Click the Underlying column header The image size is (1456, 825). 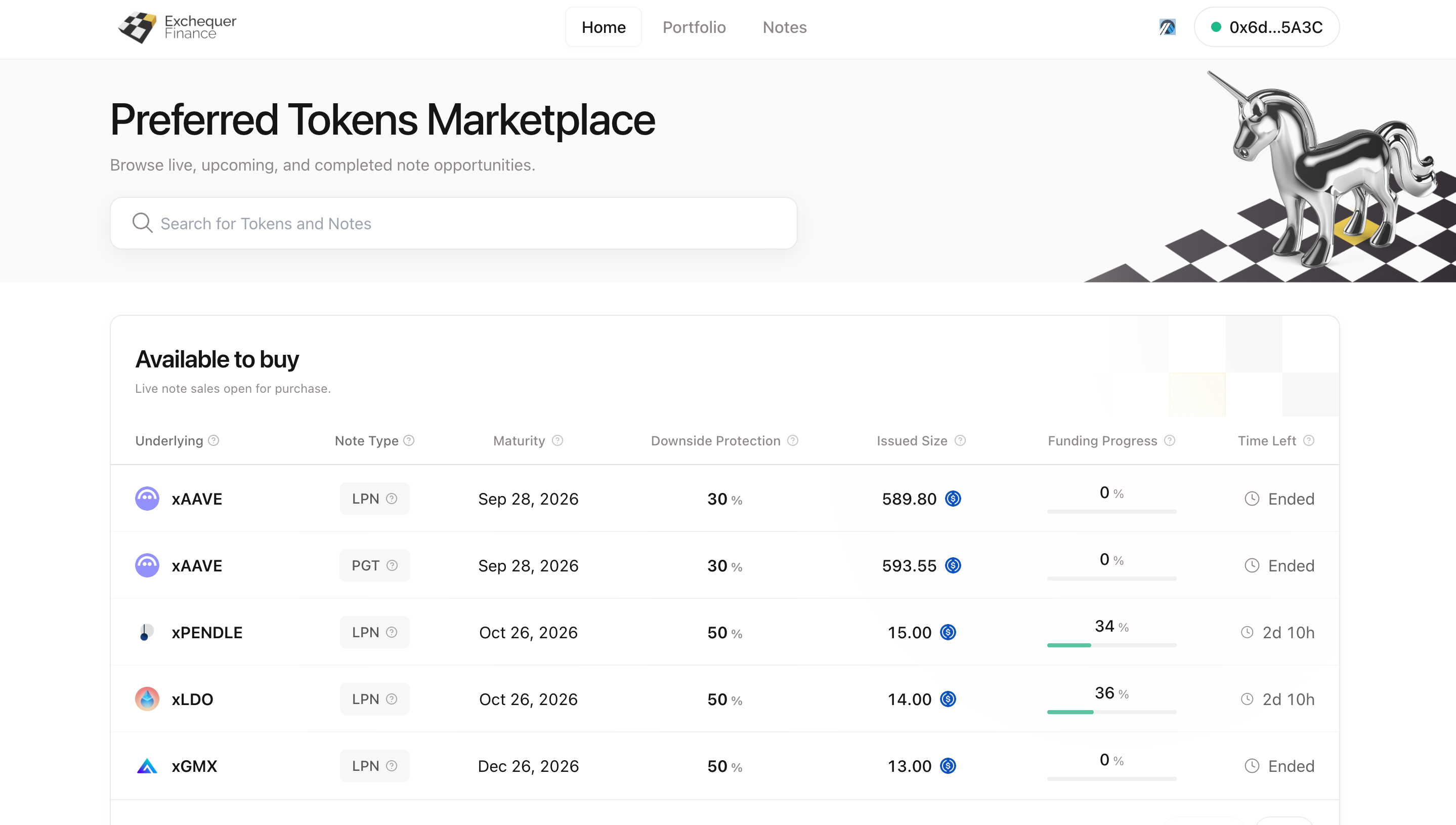pos(169,440)
